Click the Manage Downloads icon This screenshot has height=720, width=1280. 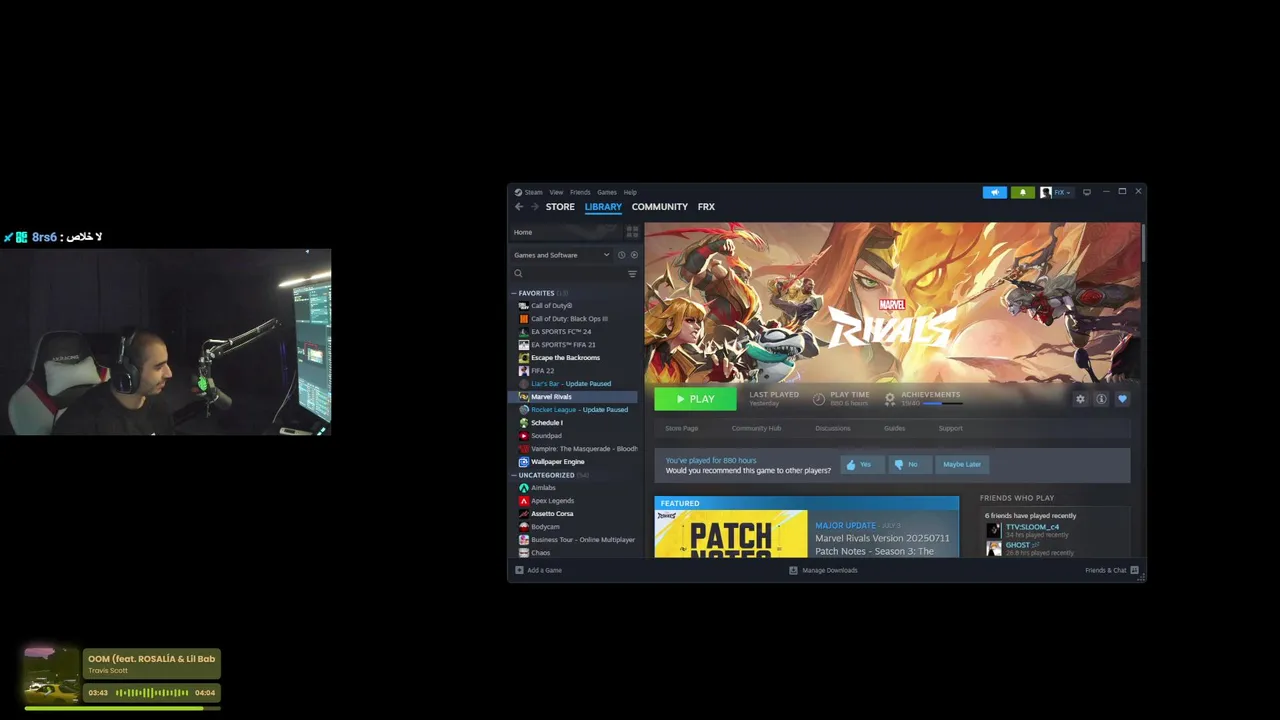coord(793,570)
